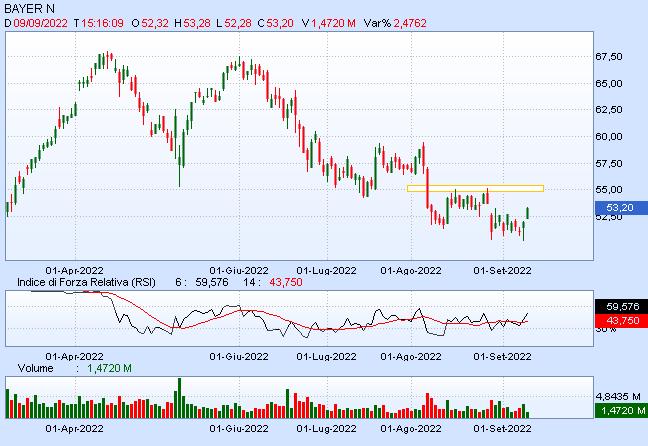Click the BAYER N chart title
Screen dimensions: 648x446
pos(29,8)
